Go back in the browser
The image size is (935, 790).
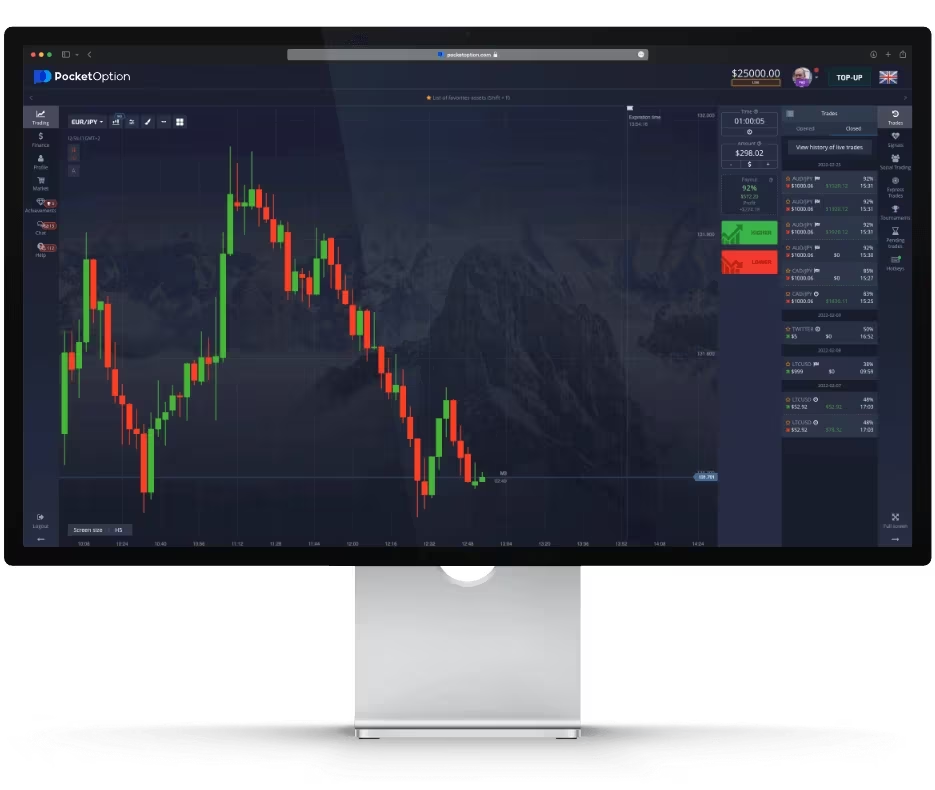click(89, 54)
